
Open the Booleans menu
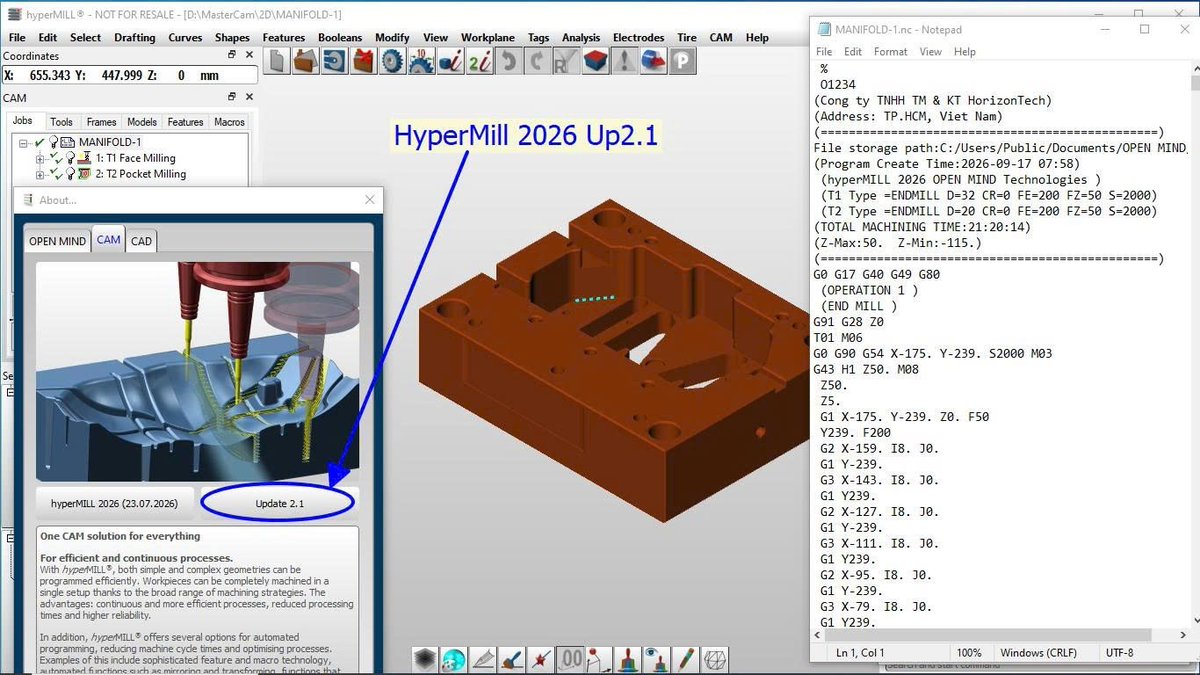click(x=340, y=37)
